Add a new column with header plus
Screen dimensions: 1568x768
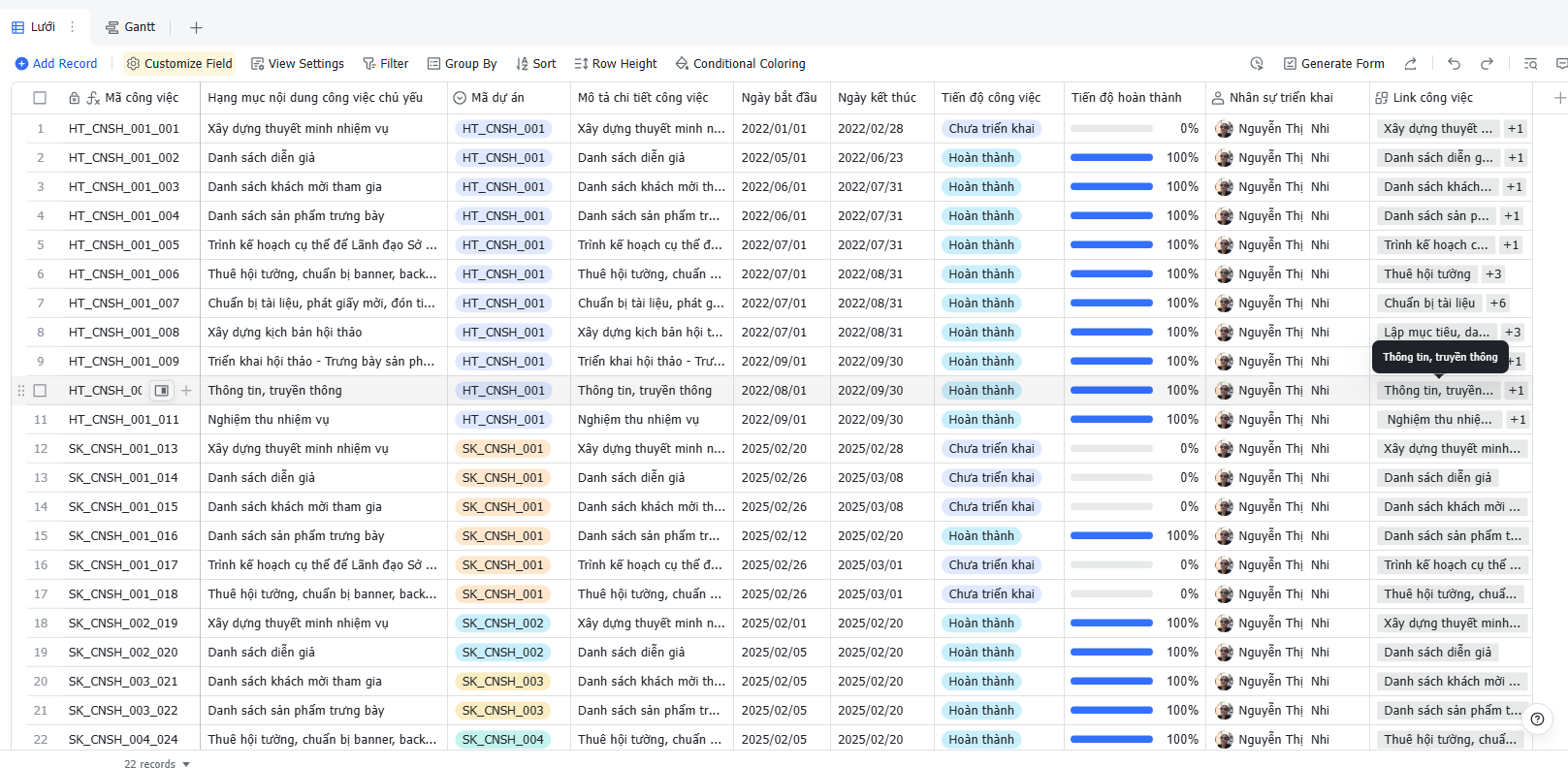pos(1559,98)
